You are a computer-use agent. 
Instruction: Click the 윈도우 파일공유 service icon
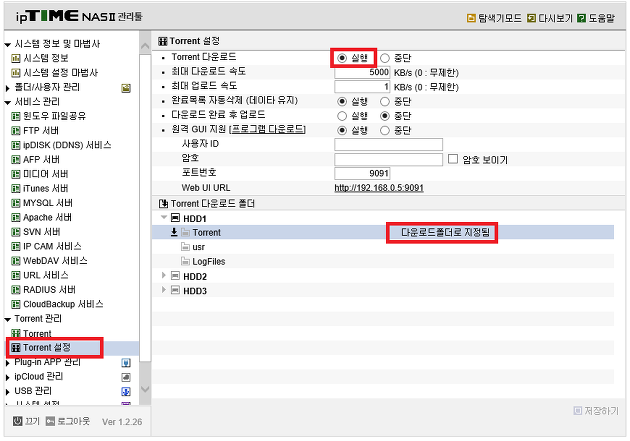(x=16, y=116)
